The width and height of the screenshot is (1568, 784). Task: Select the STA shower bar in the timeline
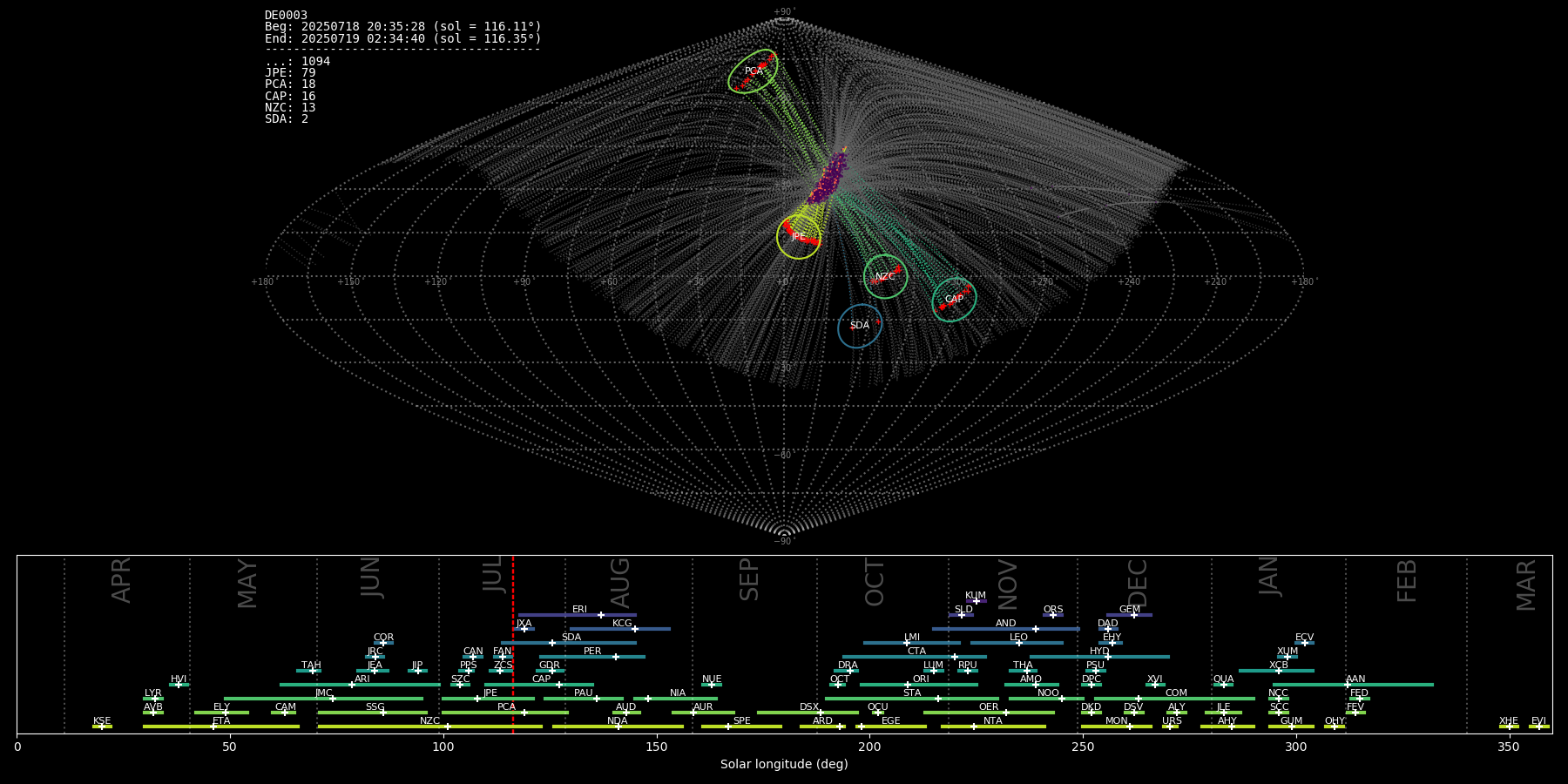point(912,699)
